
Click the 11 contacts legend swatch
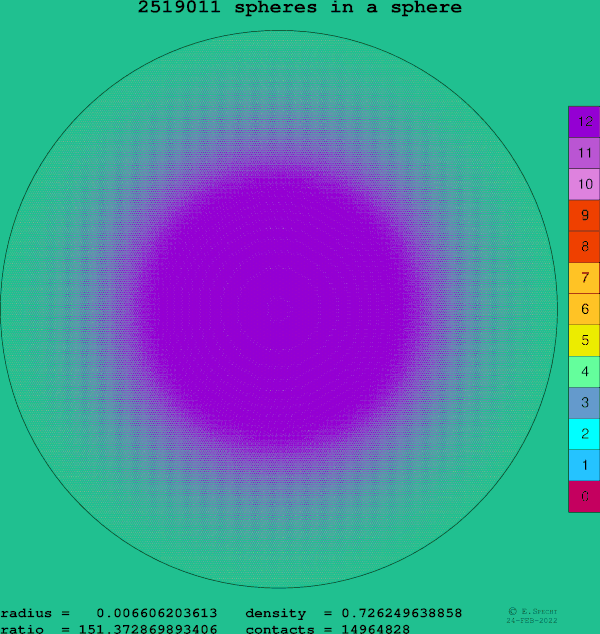point(584,153)
